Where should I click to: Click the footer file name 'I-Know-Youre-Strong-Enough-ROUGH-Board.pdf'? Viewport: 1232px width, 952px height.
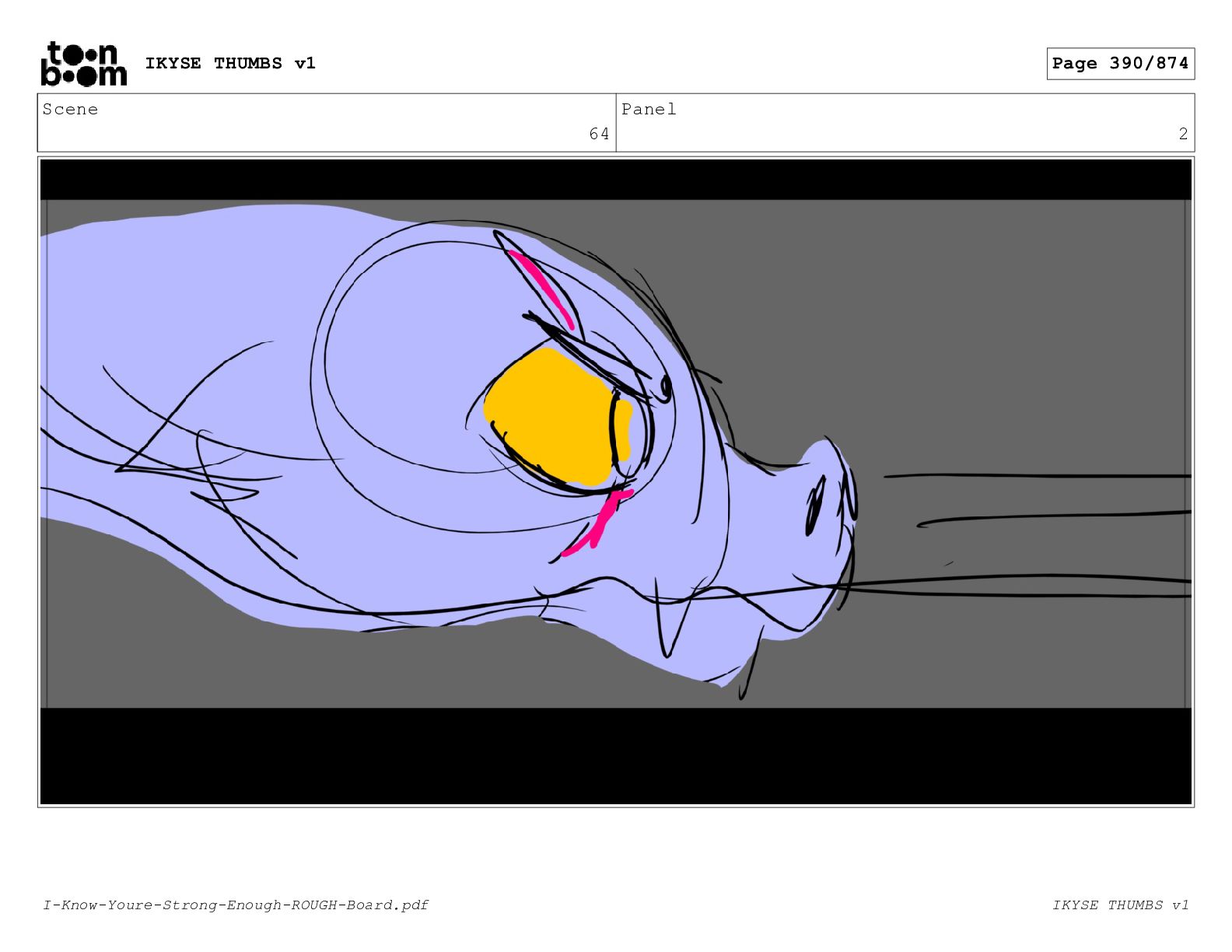236,905
